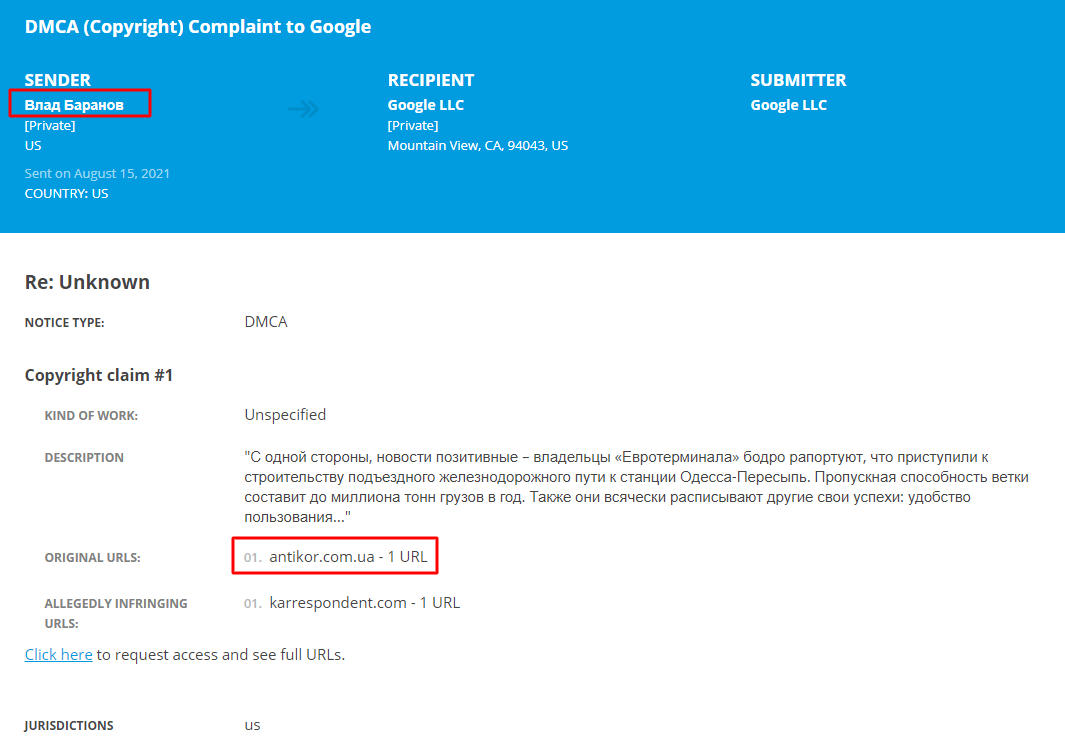Click the [Private] text under sender
Screen dimensions: 1065x755
coord(50,126)
